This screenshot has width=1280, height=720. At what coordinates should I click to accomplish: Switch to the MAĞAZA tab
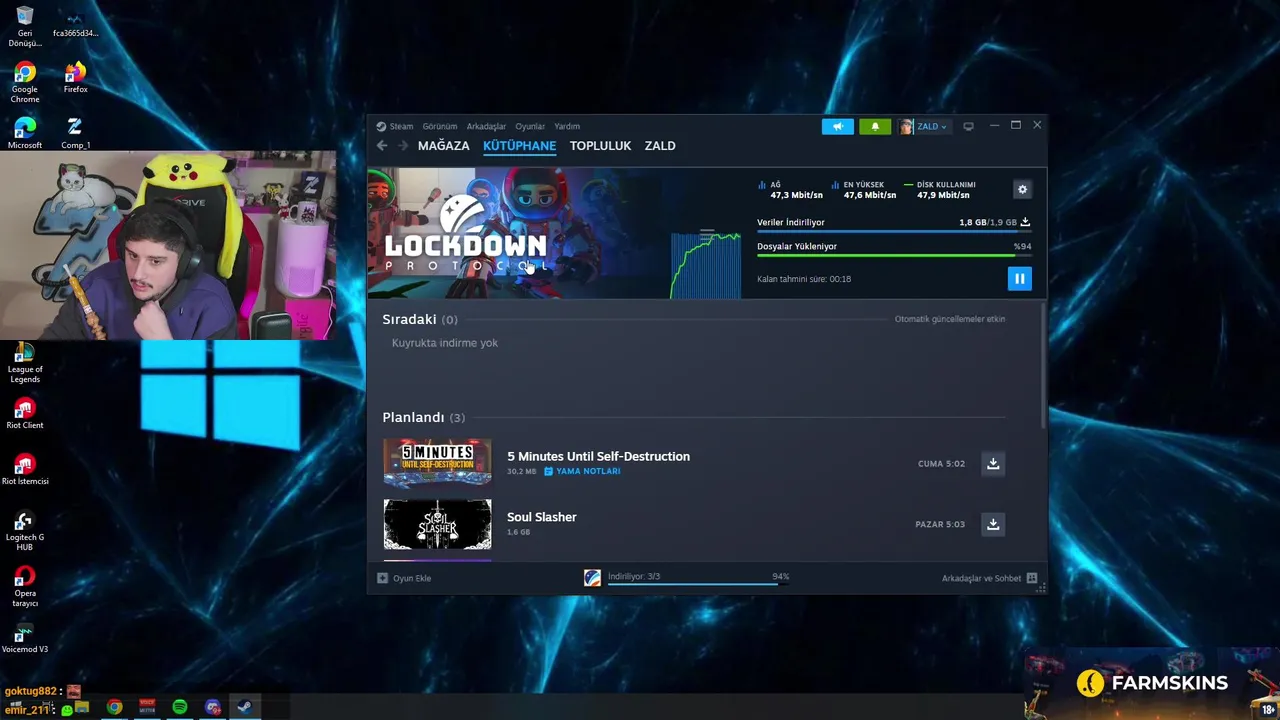coord(443,146)
